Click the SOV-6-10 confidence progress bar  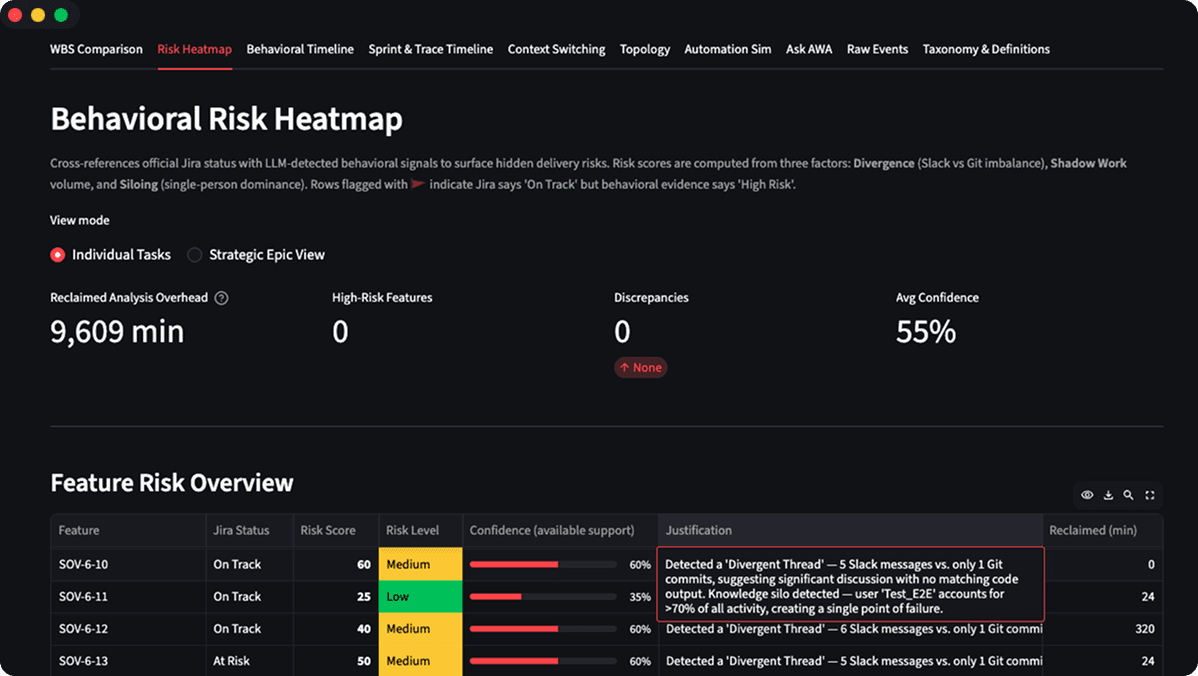[x=543, y=564]
